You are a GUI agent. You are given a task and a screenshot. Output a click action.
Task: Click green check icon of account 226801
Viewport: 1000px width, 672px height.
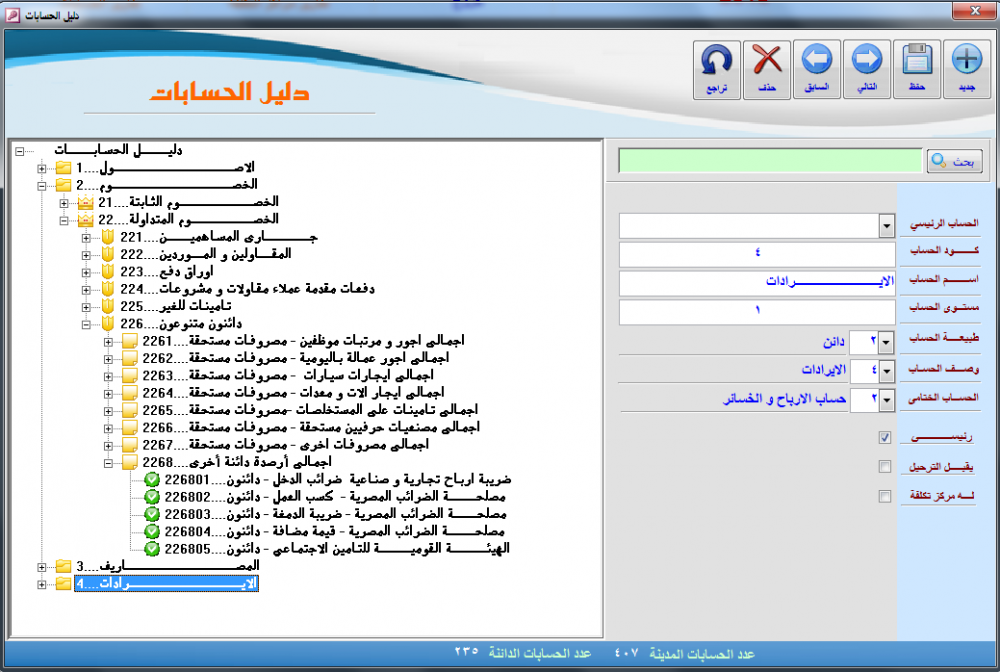(152, 479)
